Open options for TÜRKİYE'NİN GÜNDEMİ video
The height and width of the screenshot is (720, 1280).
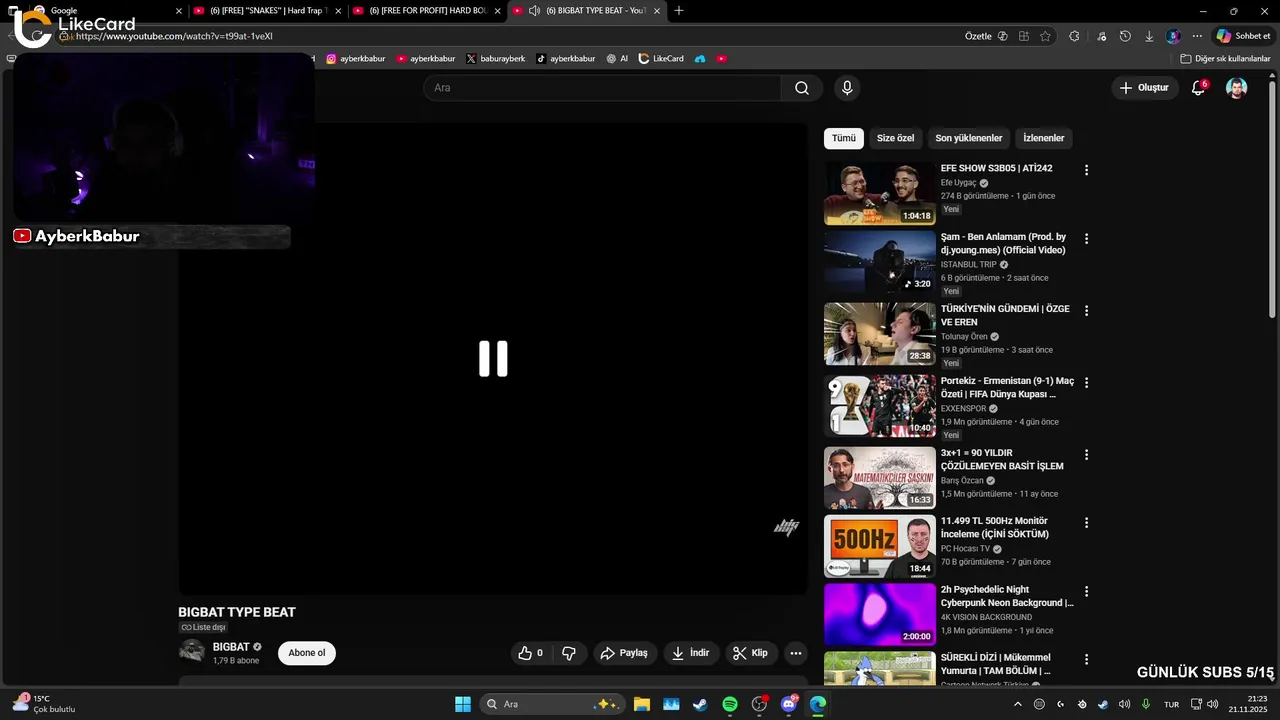pos(1086,311)
